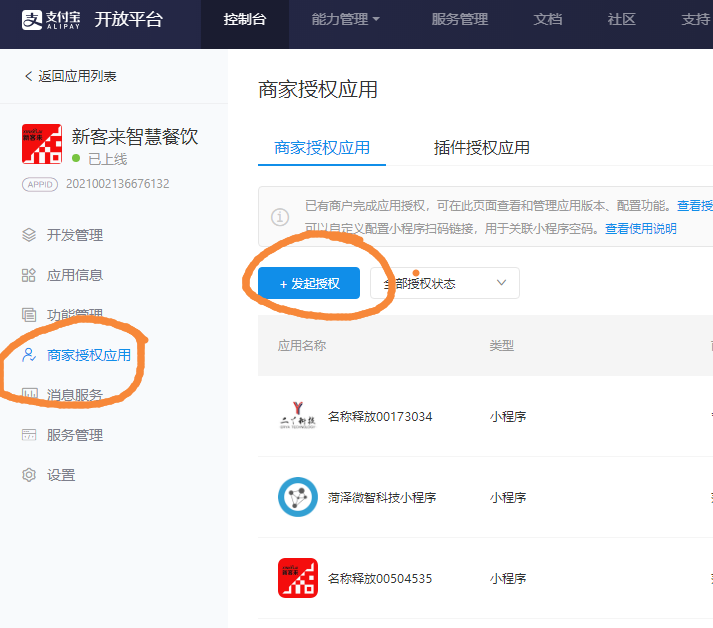Click the 应用信息 grid icon
This screenshot has height=628, width=713.
29,275
